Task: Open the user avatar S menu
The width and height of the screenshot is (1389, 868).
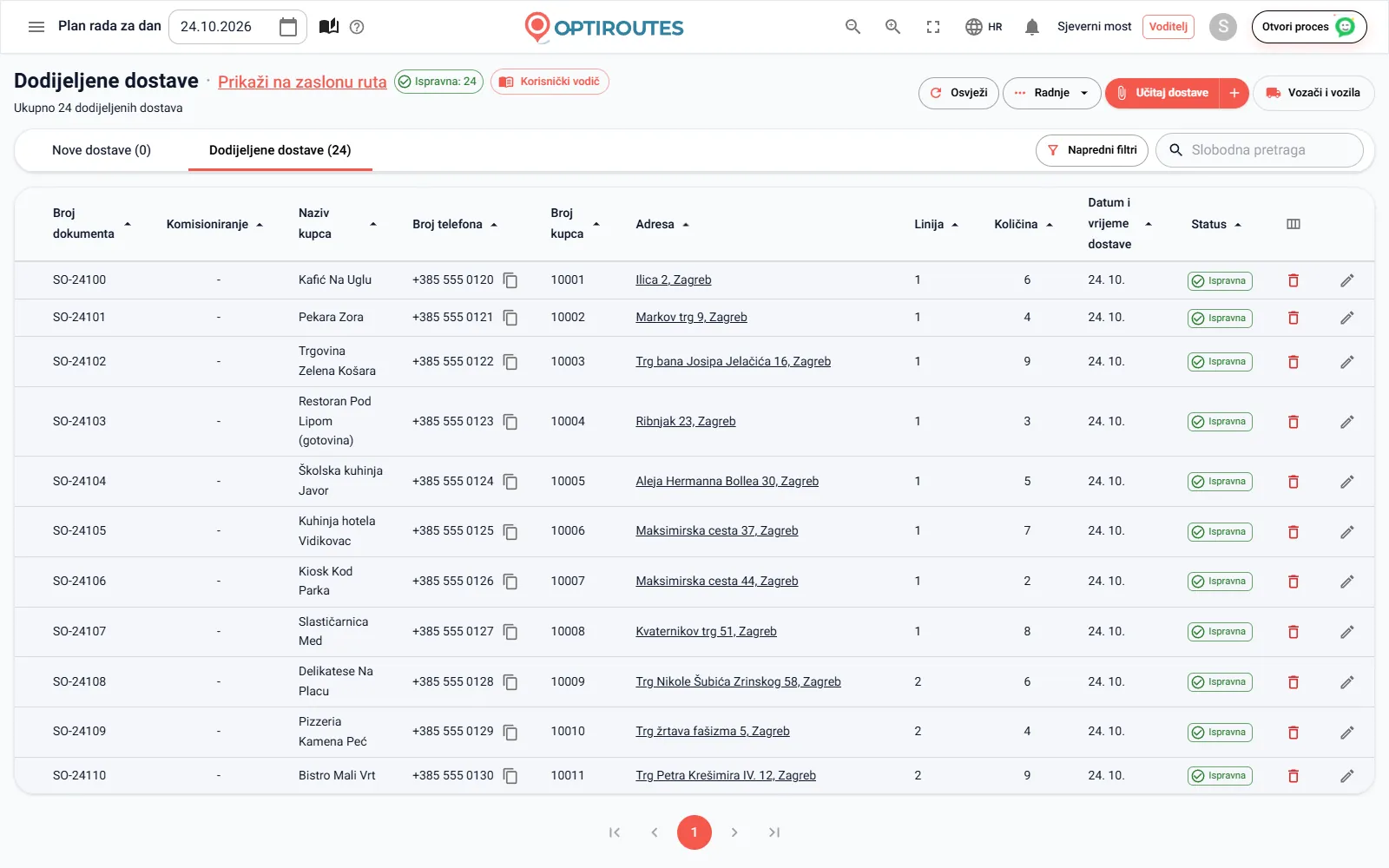Action: coord(1223,27)
